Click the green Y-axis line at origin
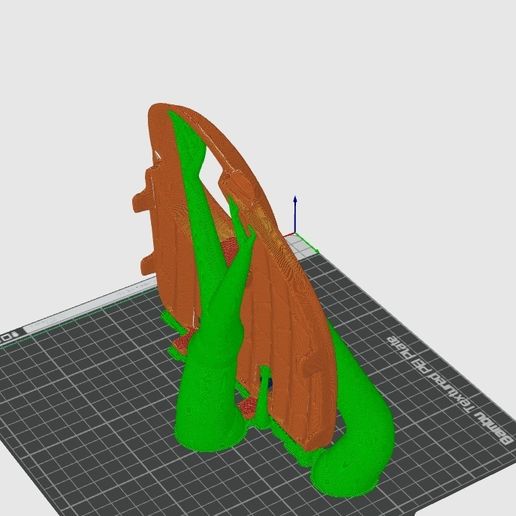 [x=307, y=242]
